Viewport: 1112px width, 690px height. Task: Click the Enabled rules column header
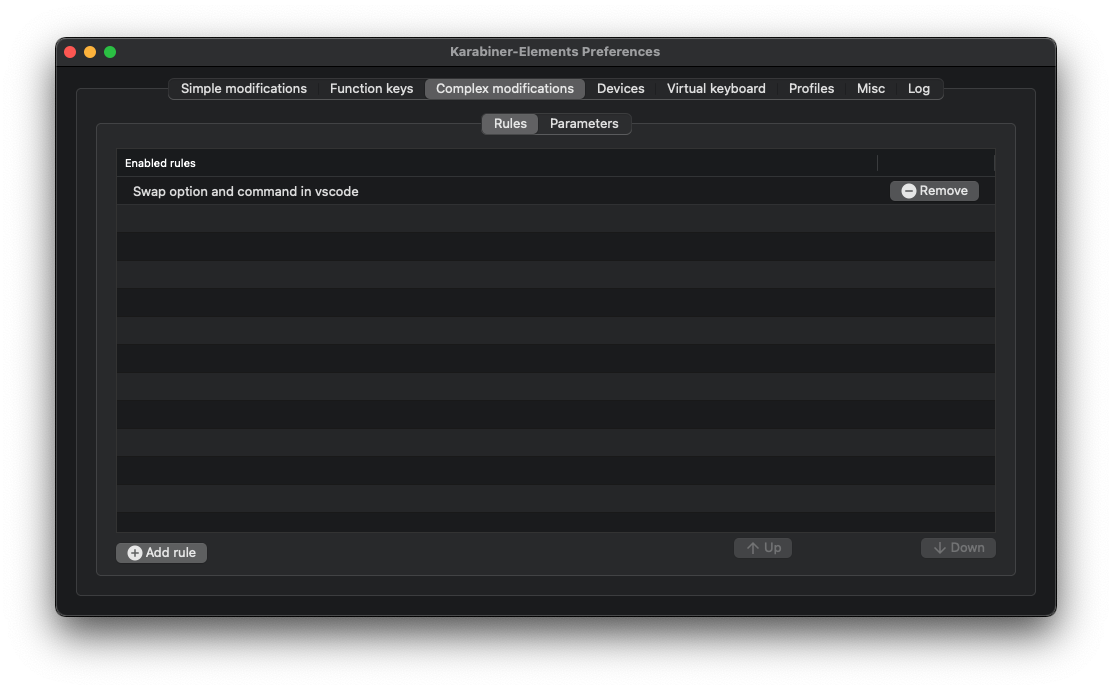click(496, 163)
